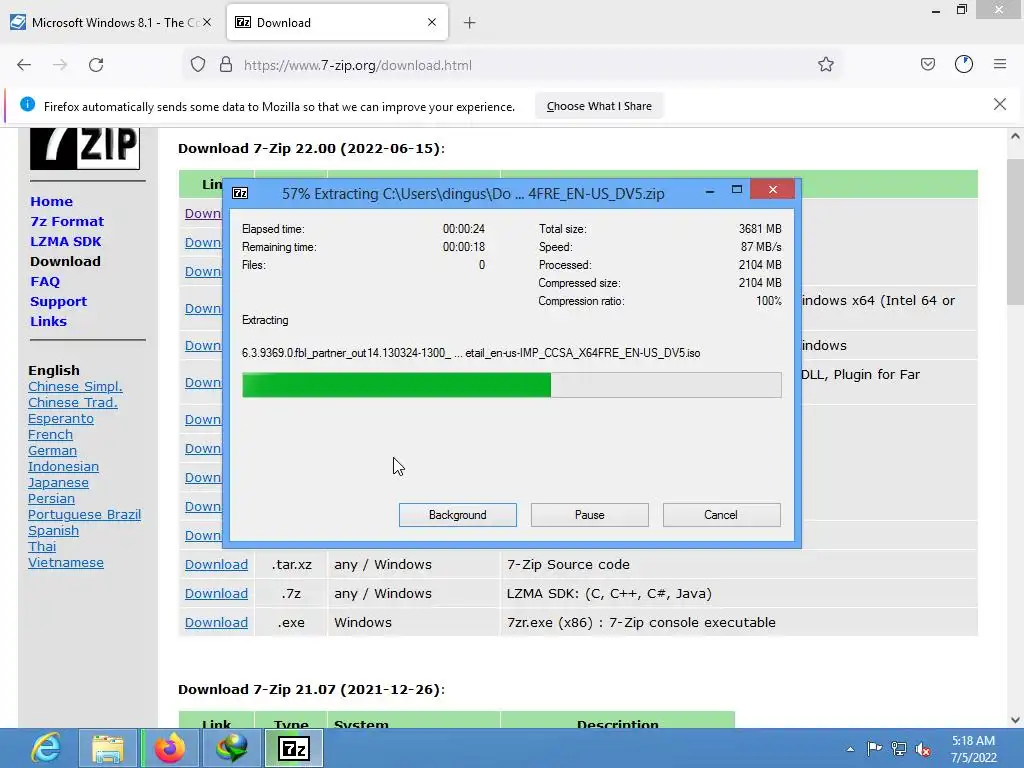
Task: Click the page scrollbar up arrow
Action: (x=1015, y=136)
